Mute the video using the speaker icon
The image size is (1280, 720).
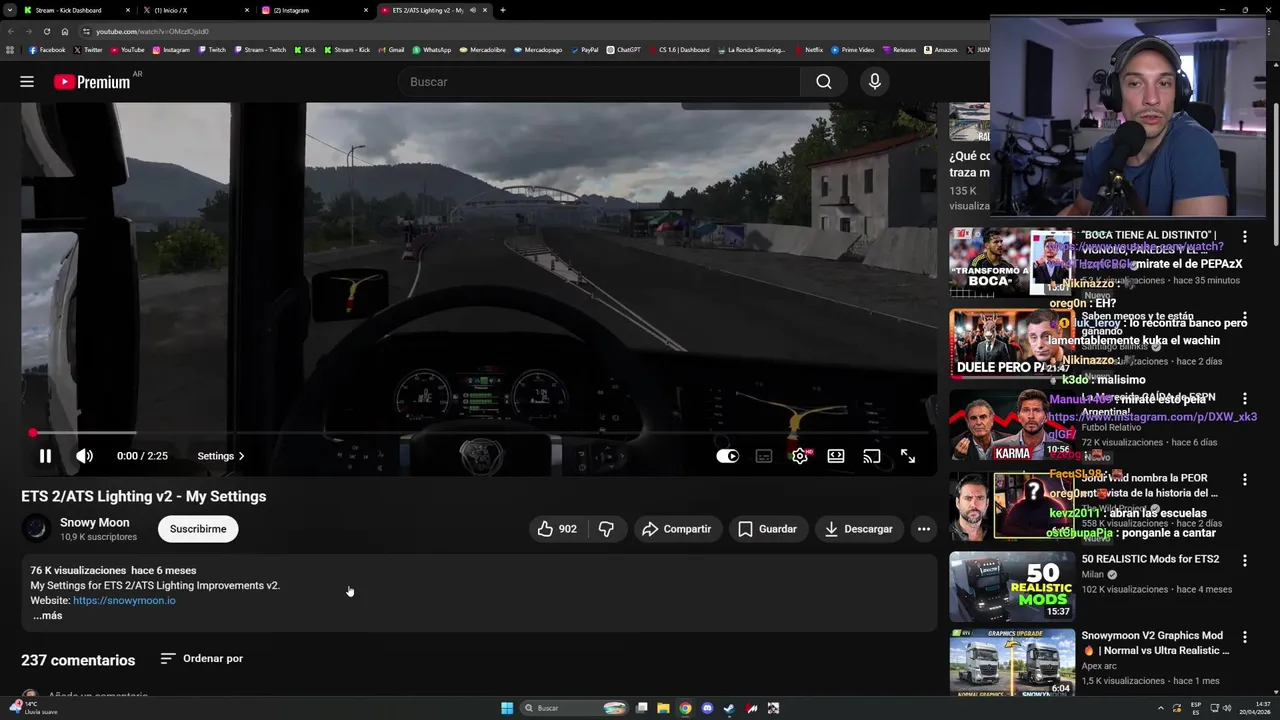tap(85, 456)
